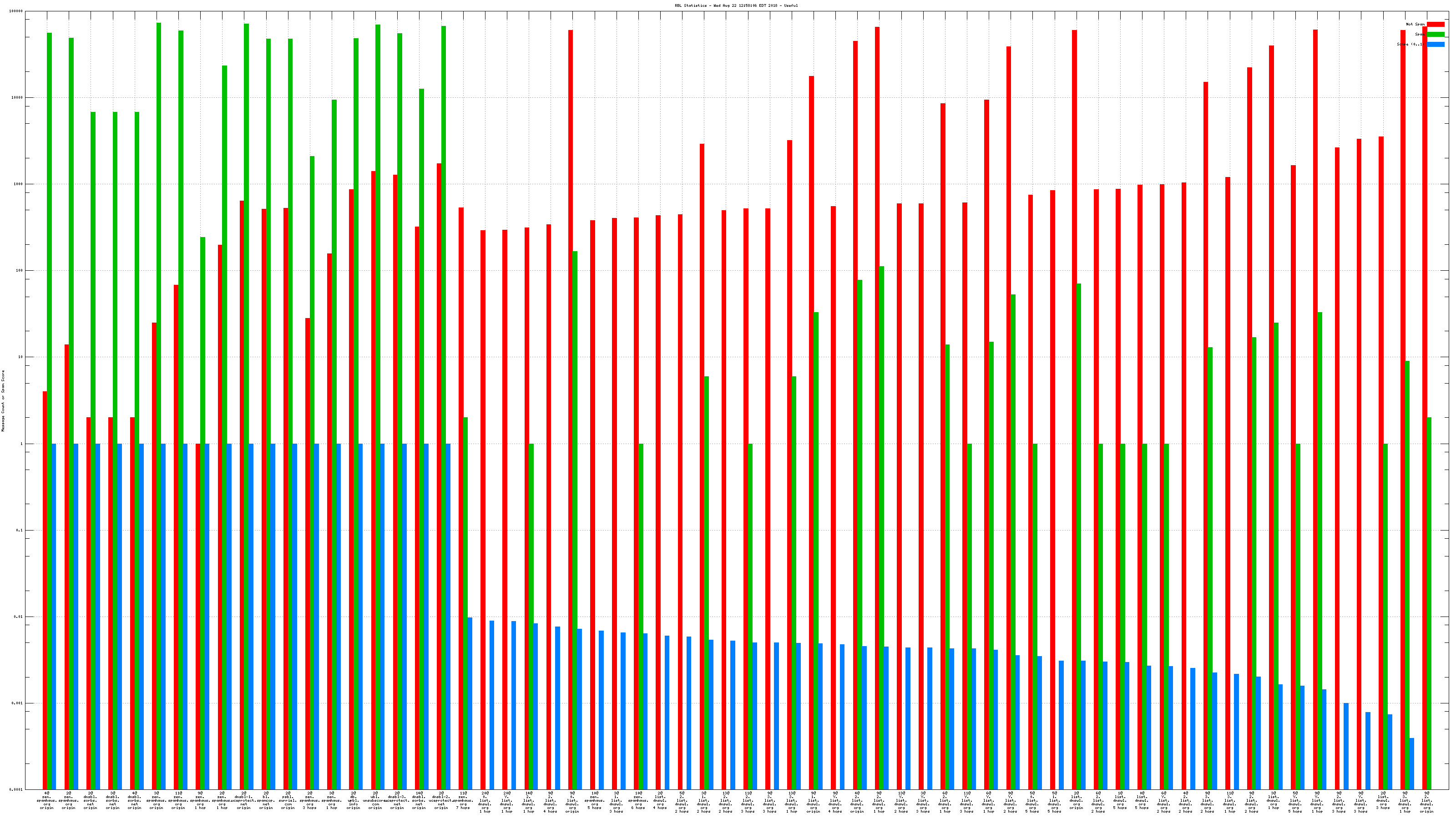Click the 10000 y-axis tick label
The image size is (1456, 819).
[18, 98]
